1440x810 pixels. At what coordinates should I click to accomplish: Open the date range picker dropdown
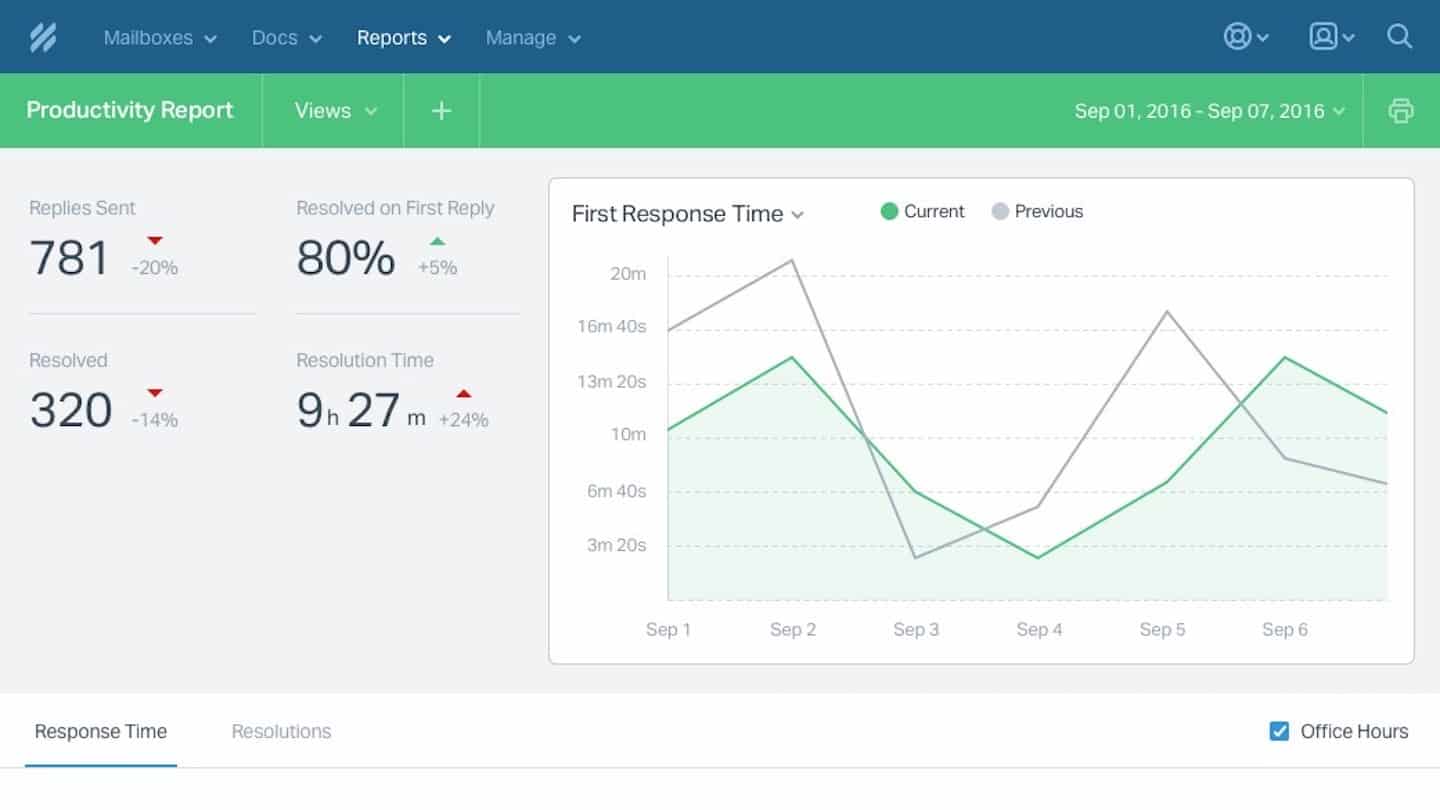tap(1210, 111)
